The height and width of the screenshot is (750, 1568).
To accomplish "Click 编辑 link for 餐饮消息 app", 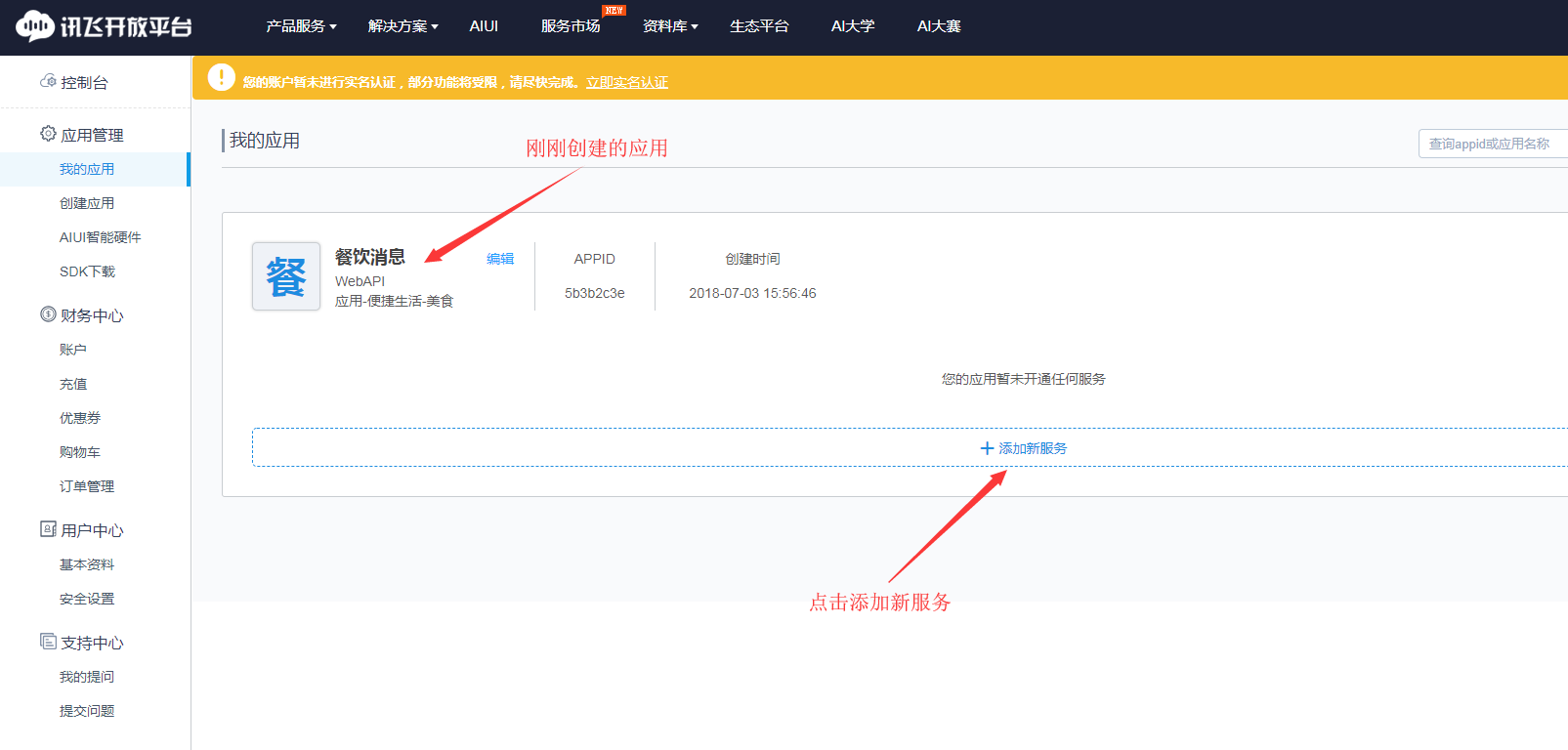I will pyautogui.click(x=500, y=259).
